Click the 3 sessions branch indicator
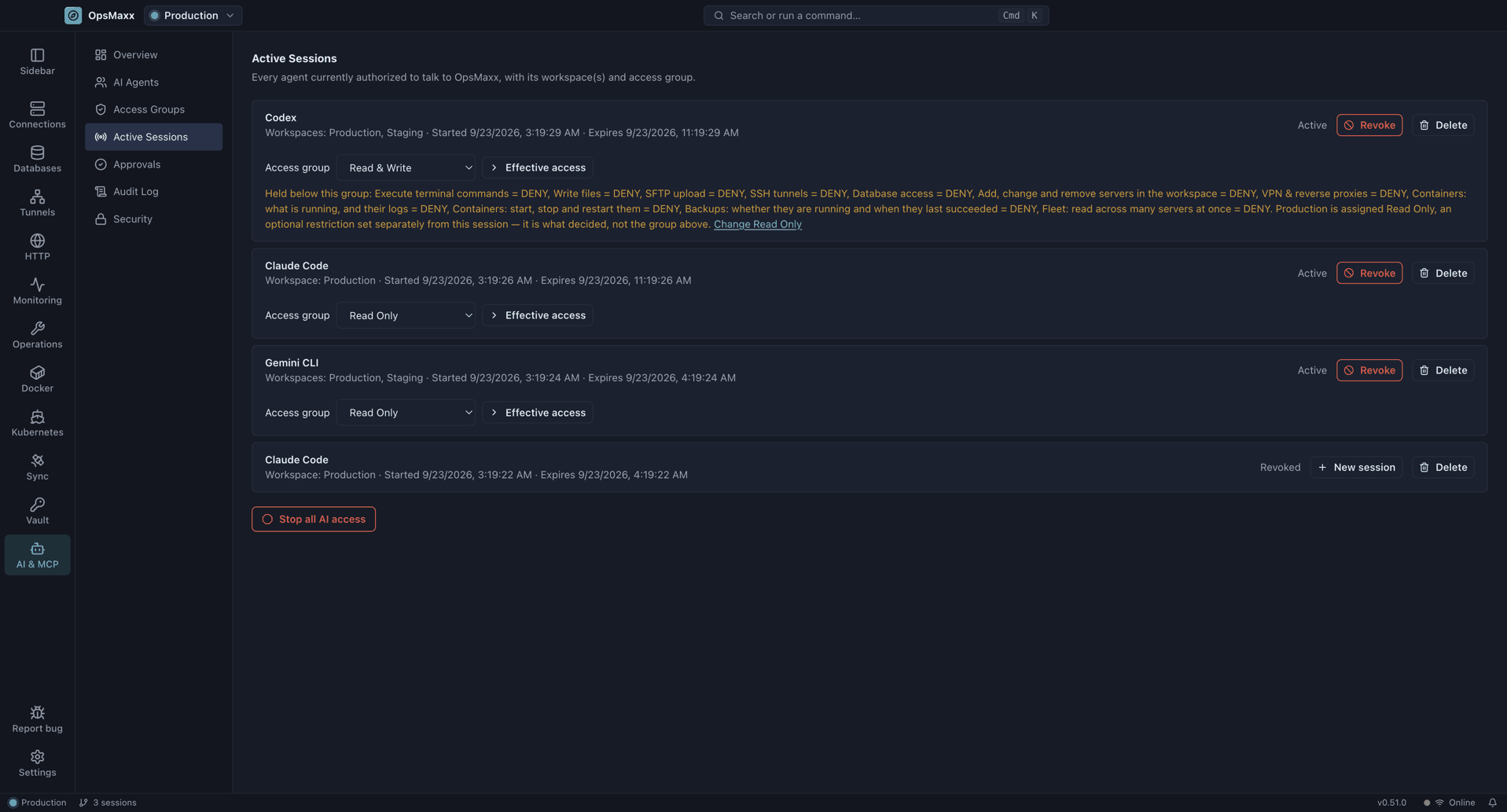This screenshot has width=1507, height=812. pos(108,803)
